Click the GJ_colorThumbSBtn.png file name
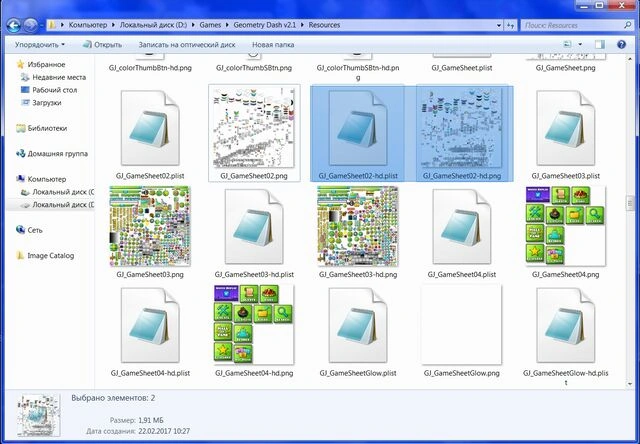This screenshot has height=444, width=640. pyautogui.click(x=254, y=68)
